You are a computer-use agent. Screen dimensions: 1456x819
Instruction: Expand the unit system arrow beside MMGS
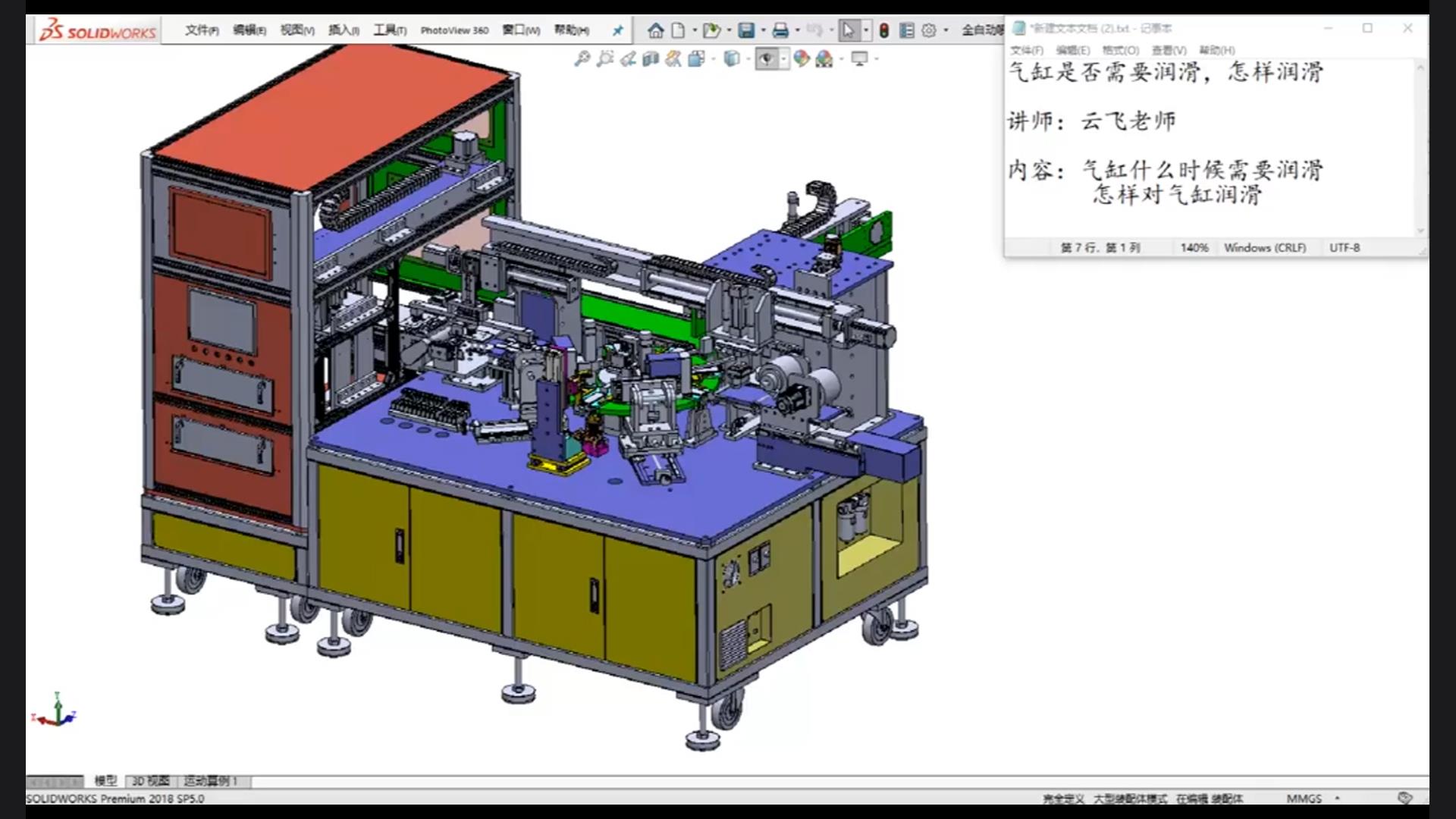tap(1337, 798)
